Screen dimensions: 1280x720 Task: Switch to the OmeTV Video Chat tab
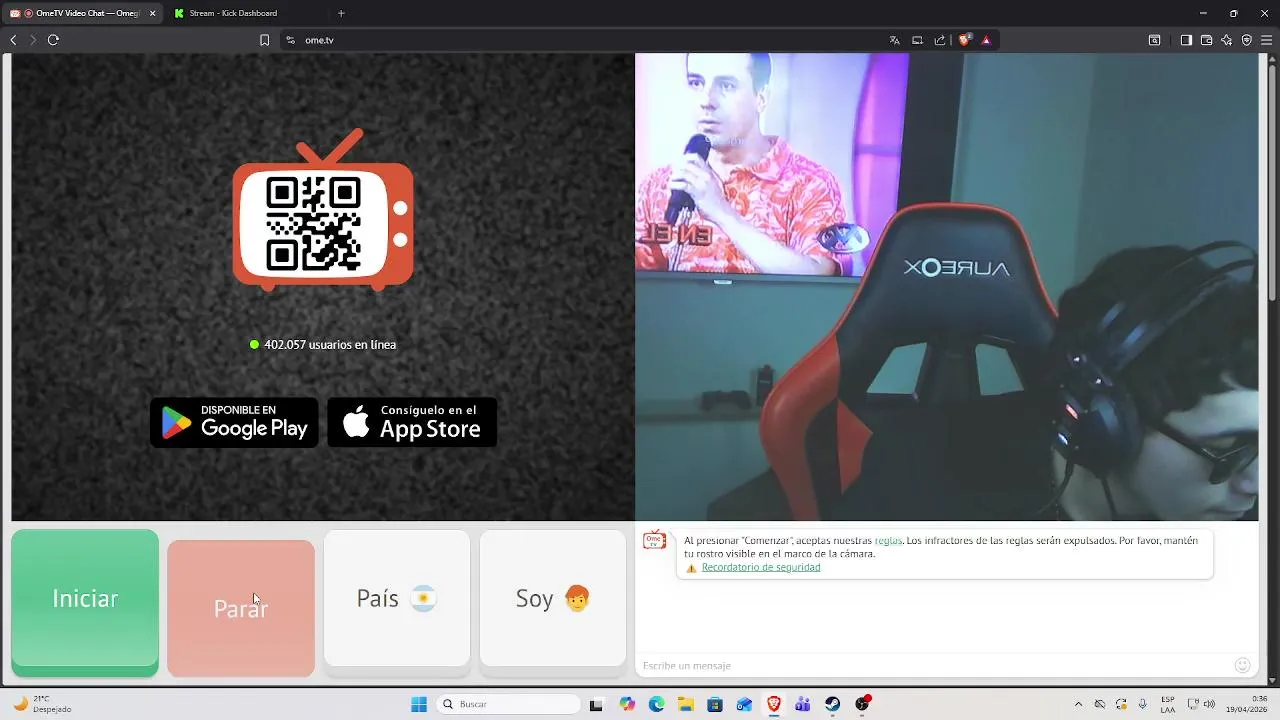pyautogui.click(x=80, y=13)
